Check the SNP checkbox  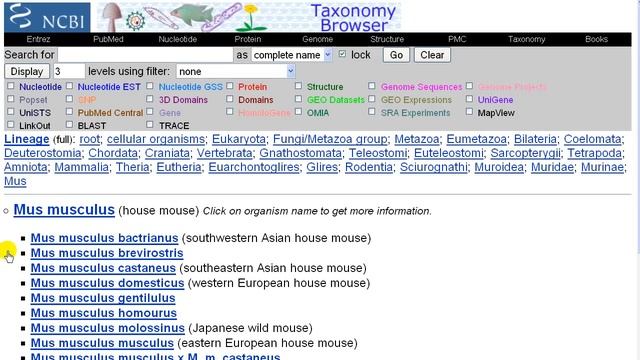click(69, 99)
